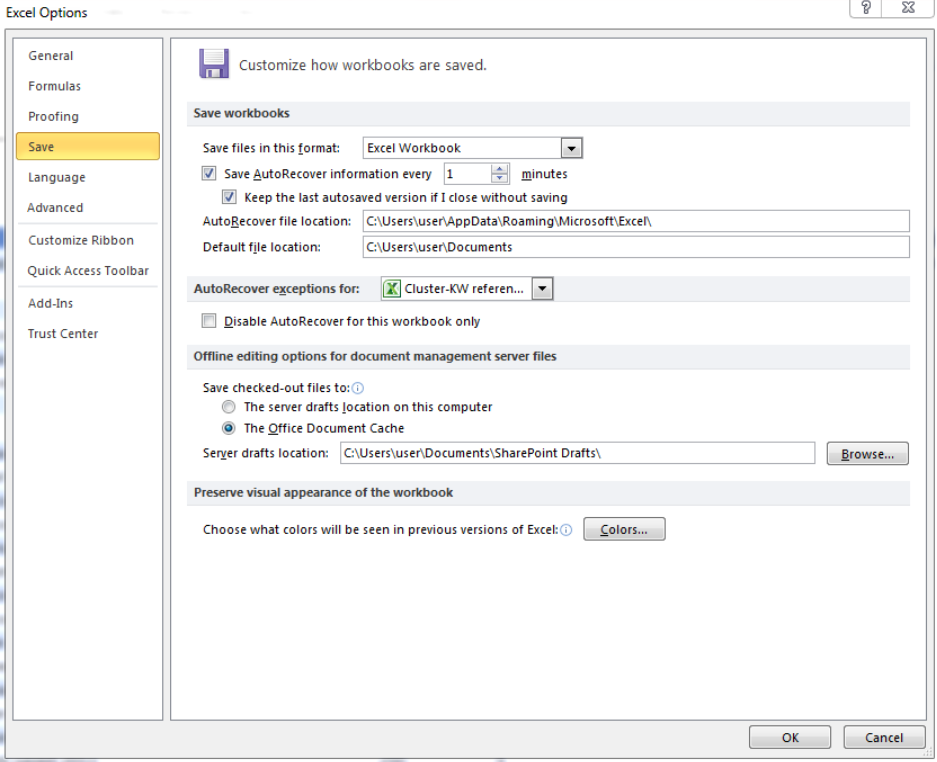Select the Save category
Image resolution: width=937 pixels, height=762 pixels.
88,146
